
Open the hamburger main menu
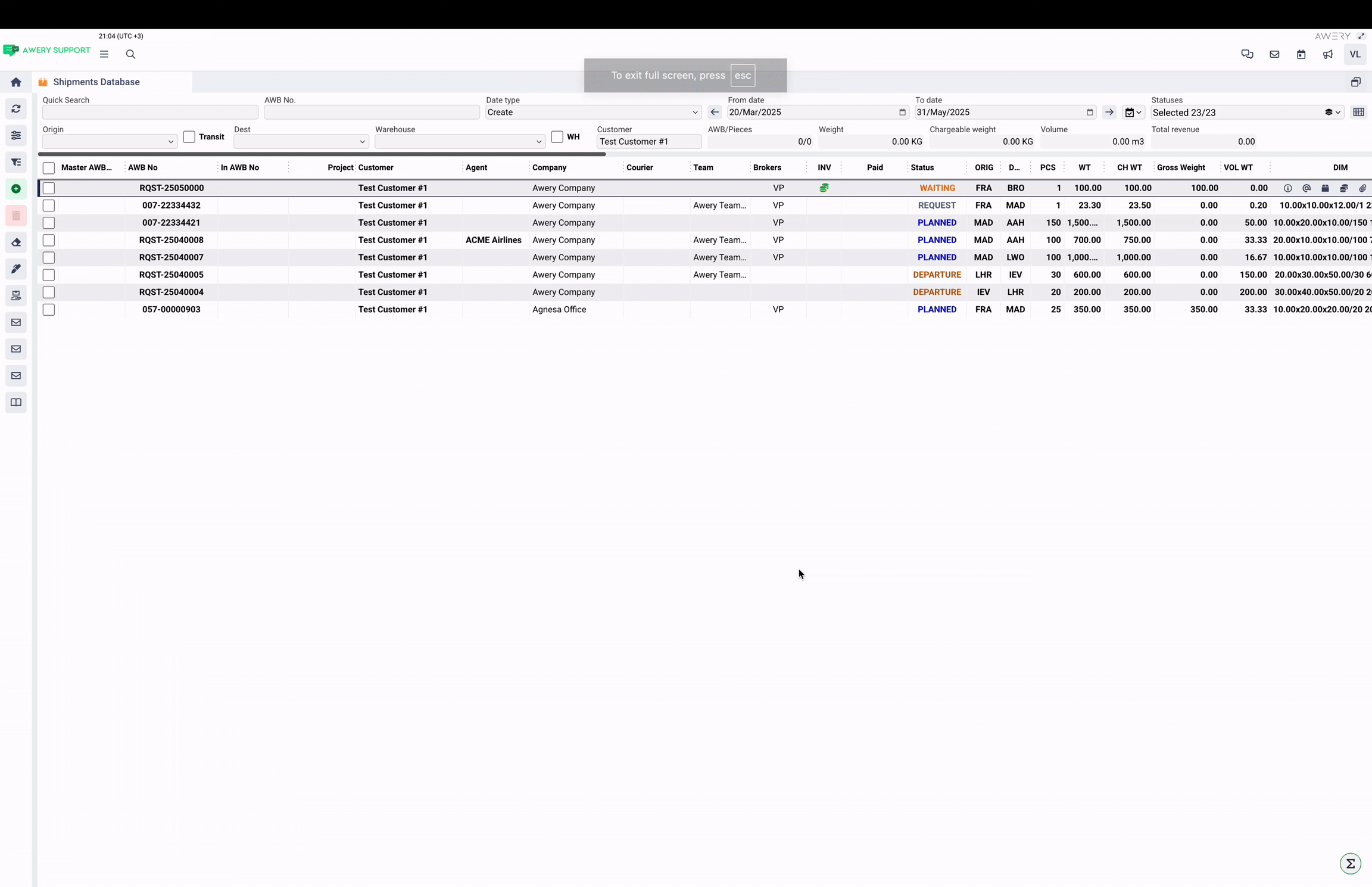104,54
